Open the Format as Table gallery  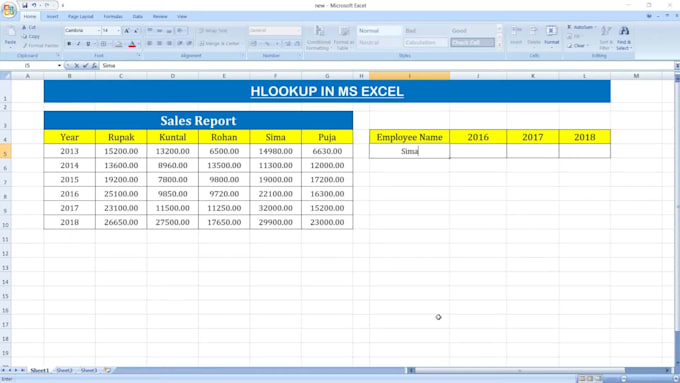[x=344, y=37]
